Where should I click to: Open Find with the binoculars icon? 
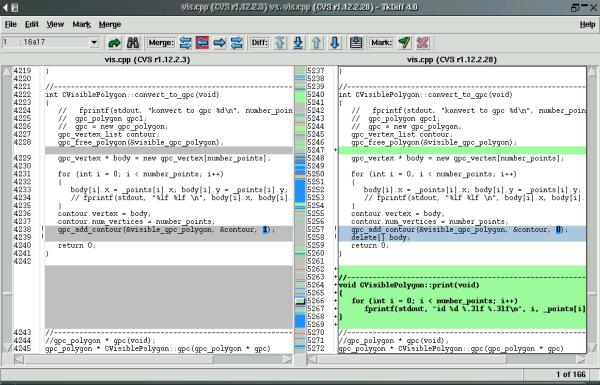(133, 42)
